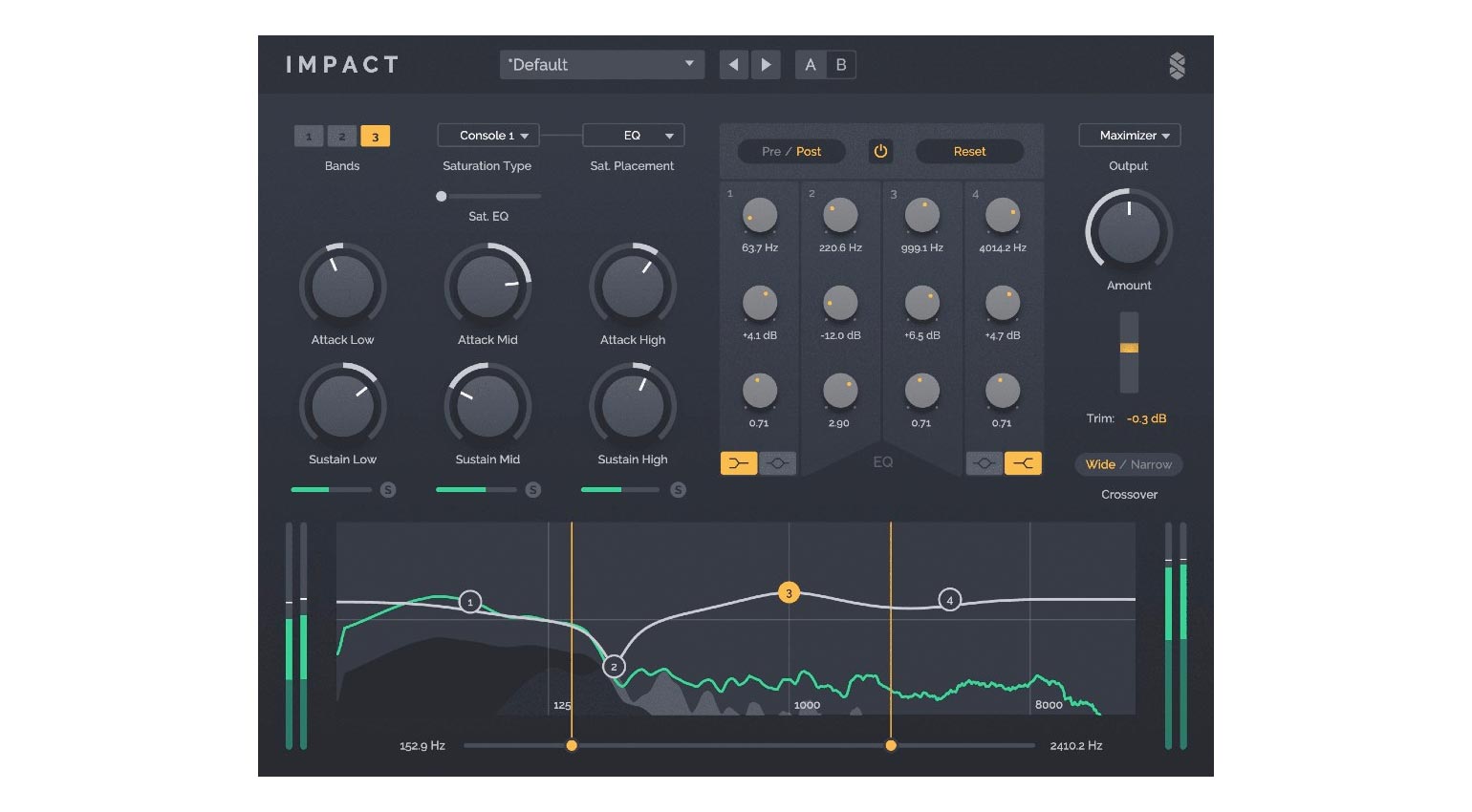This screenshot has width=1472, height=812.
Task: Click the Maximizer Amount knob
Action: 1129,231
